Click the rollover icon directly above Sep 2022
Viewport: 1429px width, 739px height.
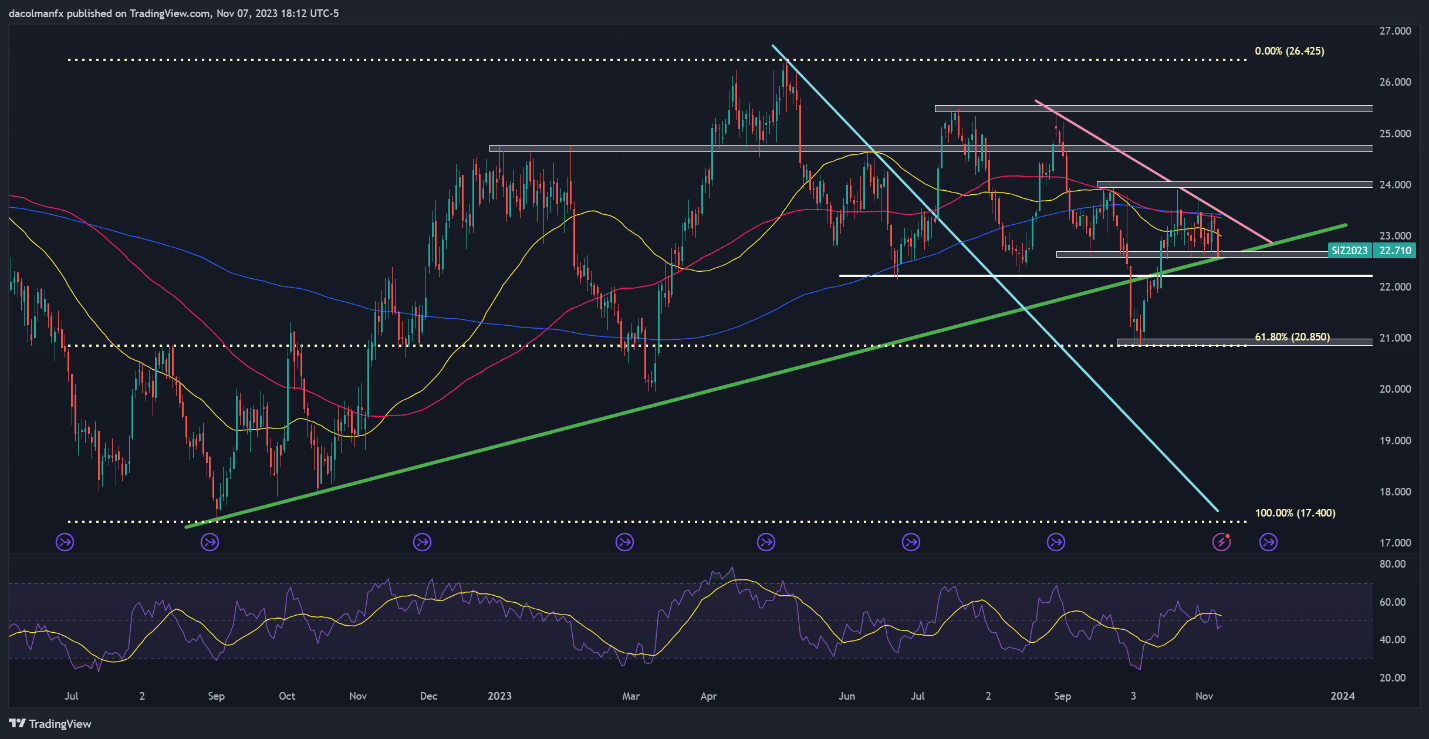point(209,541)
